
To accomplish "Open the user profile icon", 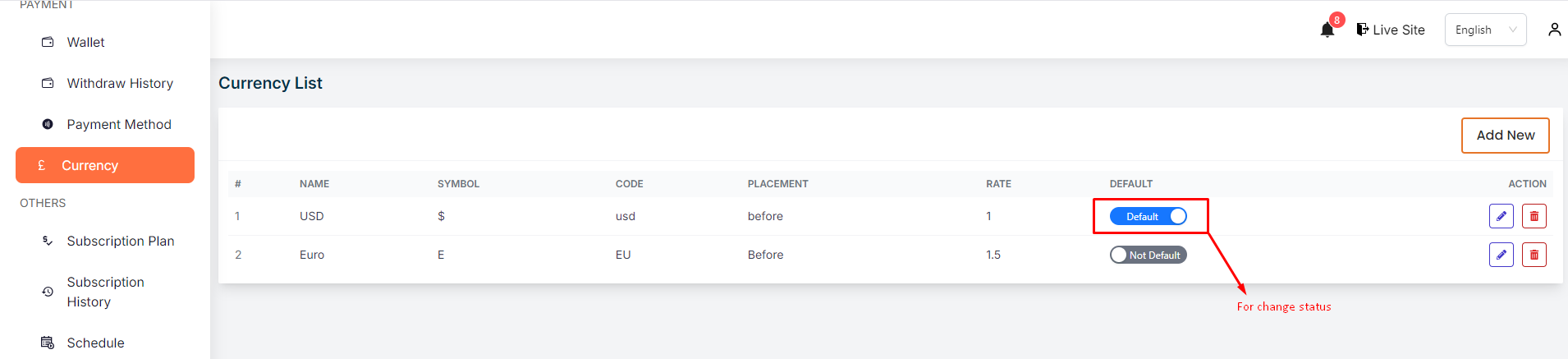I will point(1554,30).
